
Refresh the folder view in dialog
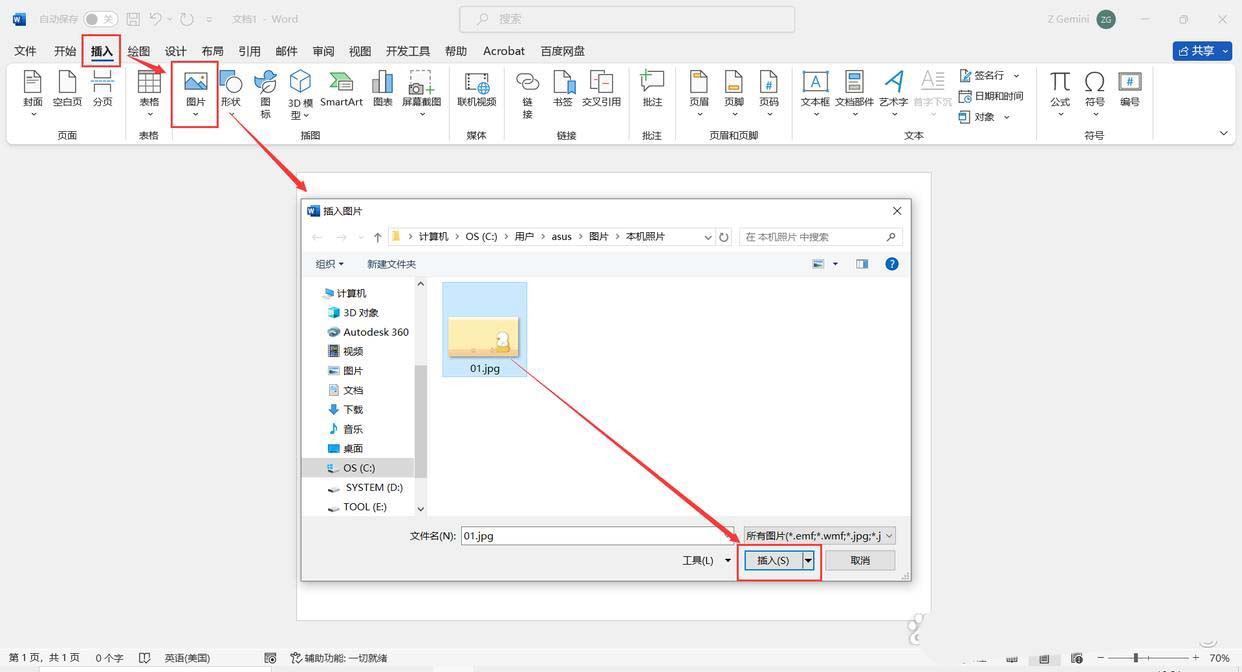pyautogui.click(x=724, y=237)
